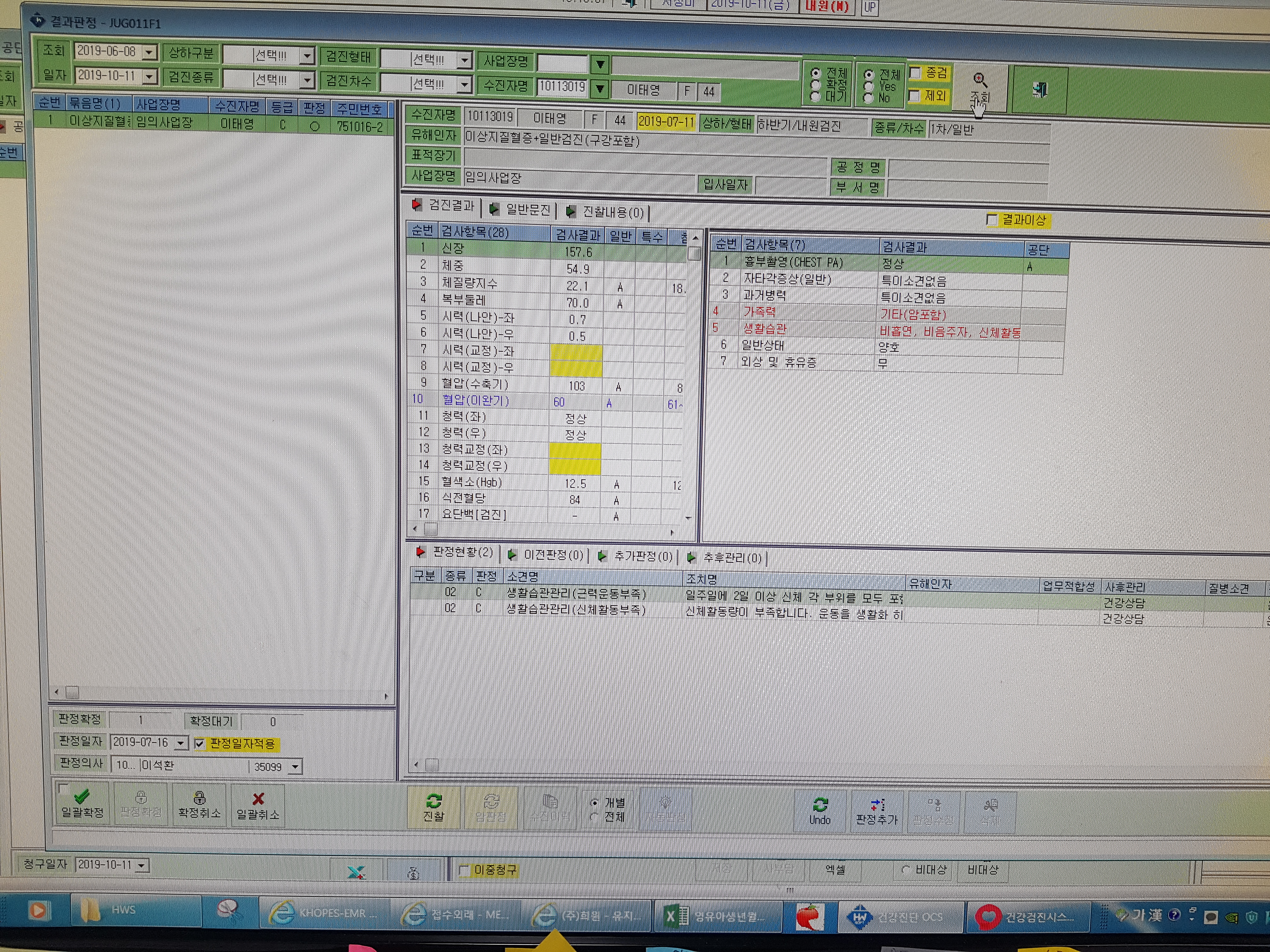Open the 상하구분 dropdown
Screen dimensions: 1270x952
(x=308, y=56)
